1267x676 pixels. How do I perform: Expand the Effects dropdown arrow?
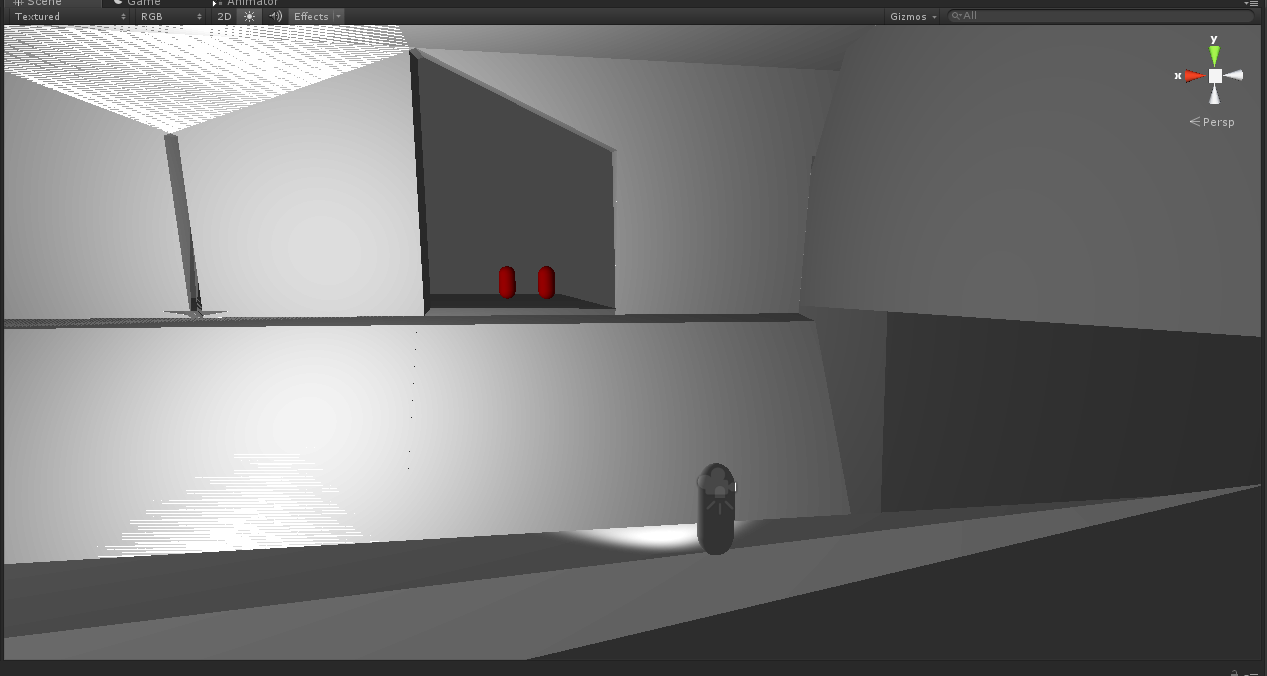pyautogui.click(x=338, y=16)
